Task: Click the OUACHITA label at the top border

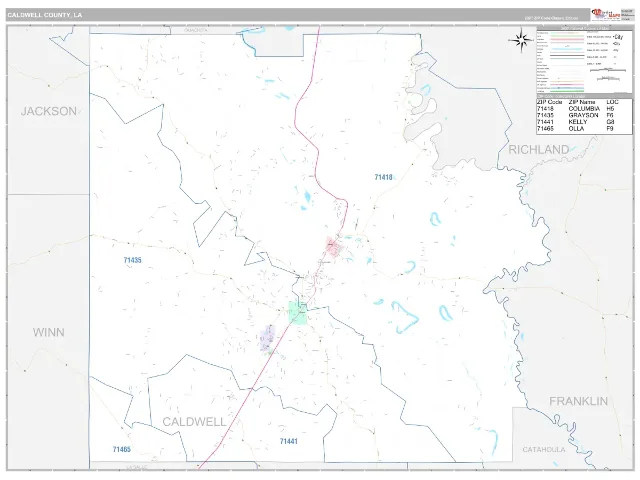Action: point(196,30)
